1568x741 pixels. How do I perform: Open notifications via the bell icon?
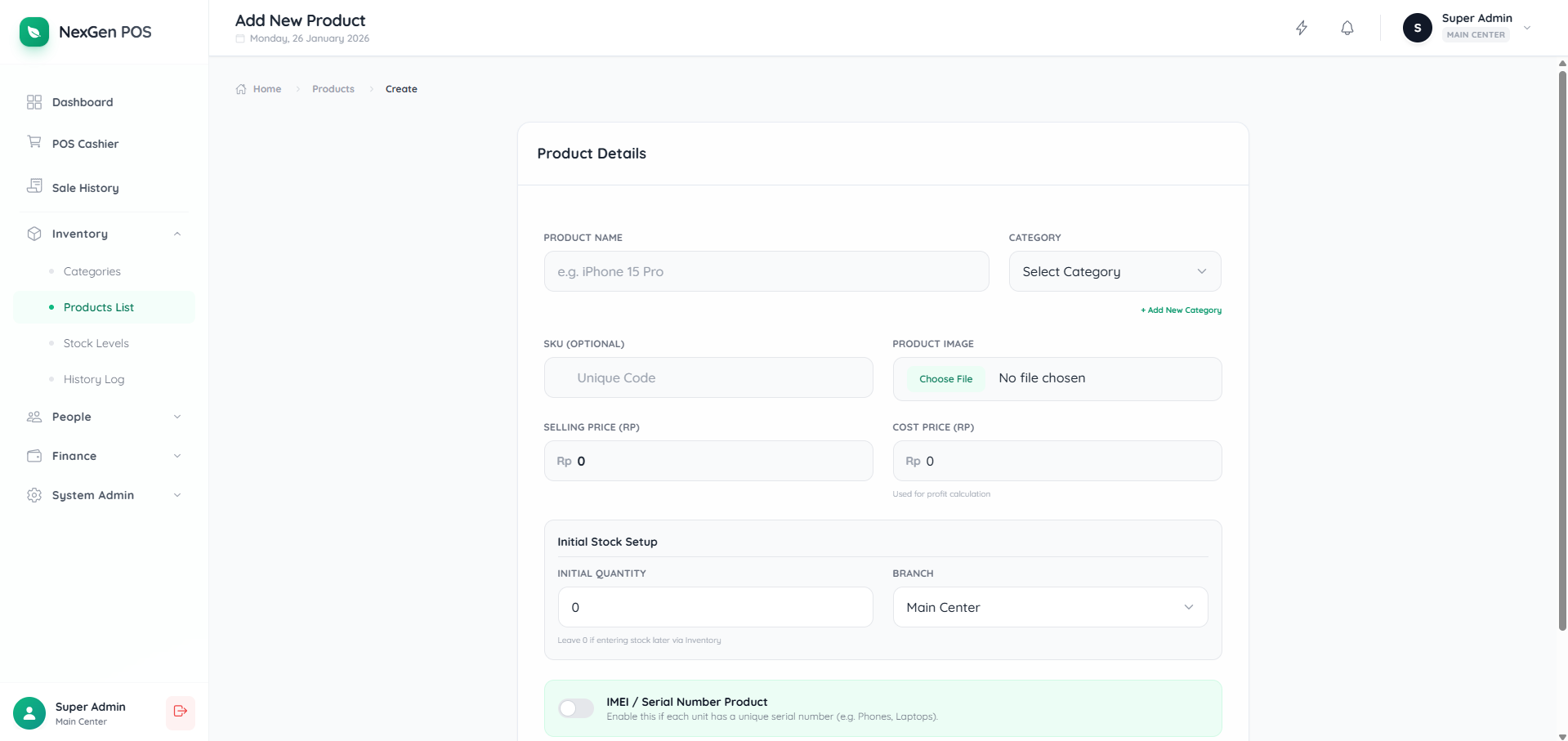1346,27
